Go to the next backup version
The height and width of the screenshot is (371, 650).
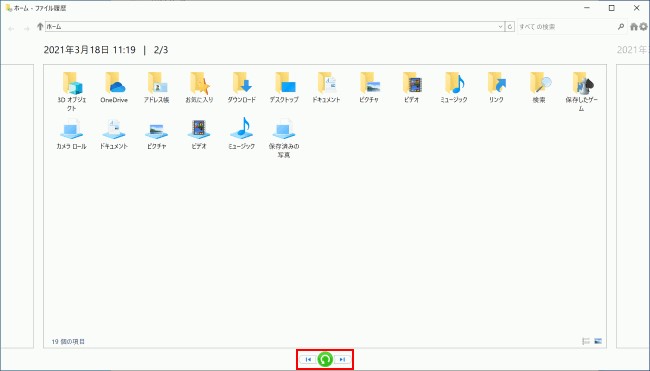342,359
